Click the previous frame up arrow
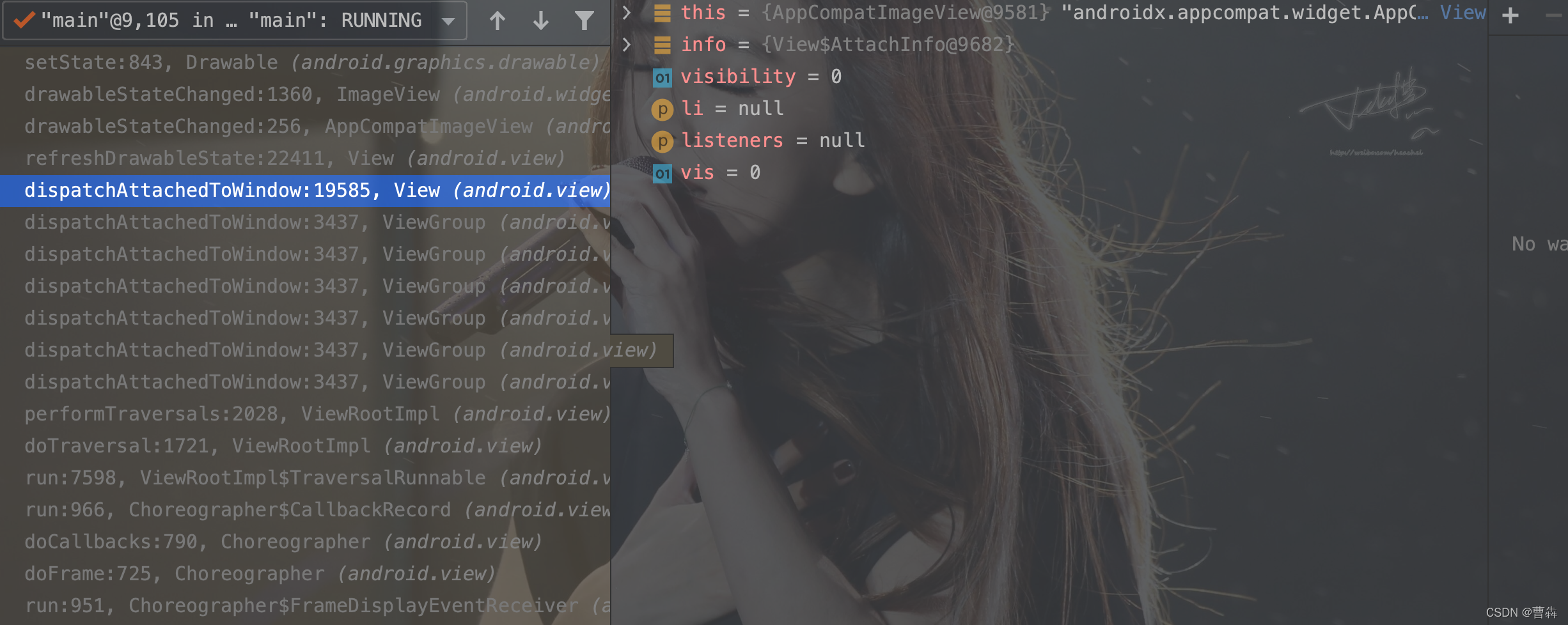This screenshot has width=1568, height=625. click(498, 21)
